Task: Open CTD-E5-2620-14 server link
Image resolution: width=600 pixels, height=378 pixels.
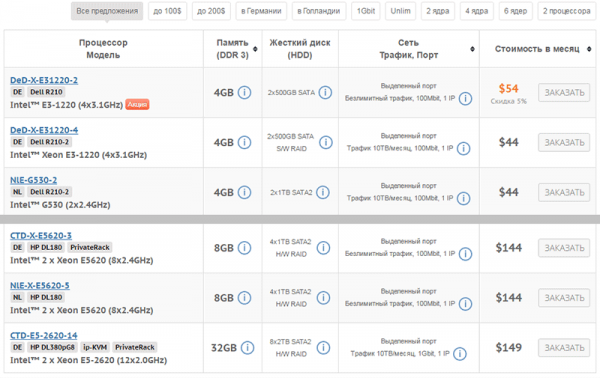Action: [x=44, y=335]
